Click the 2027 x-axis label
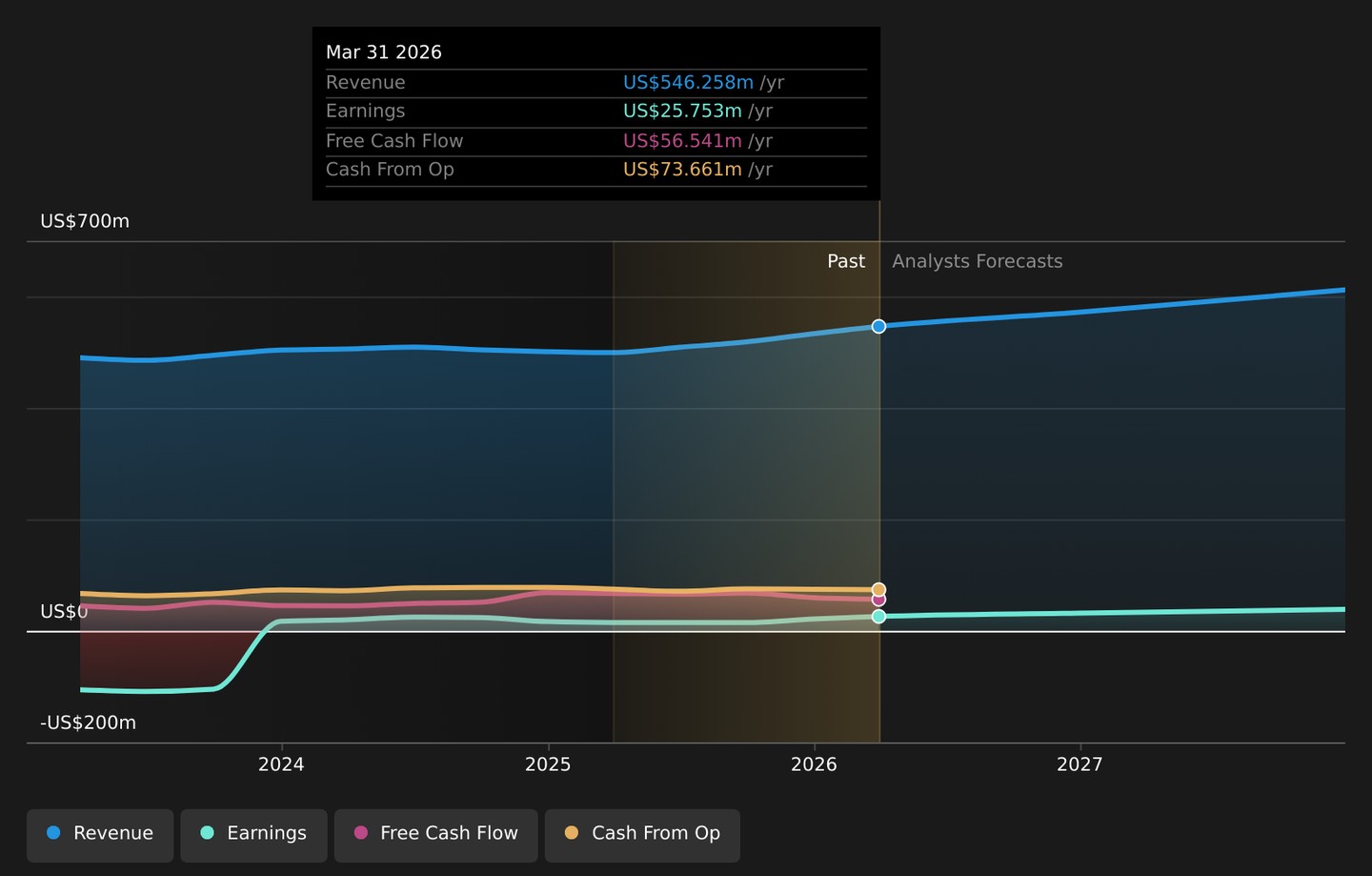Image resolution: width=1372 pixels, height=876 pixels. [1079, 764]
